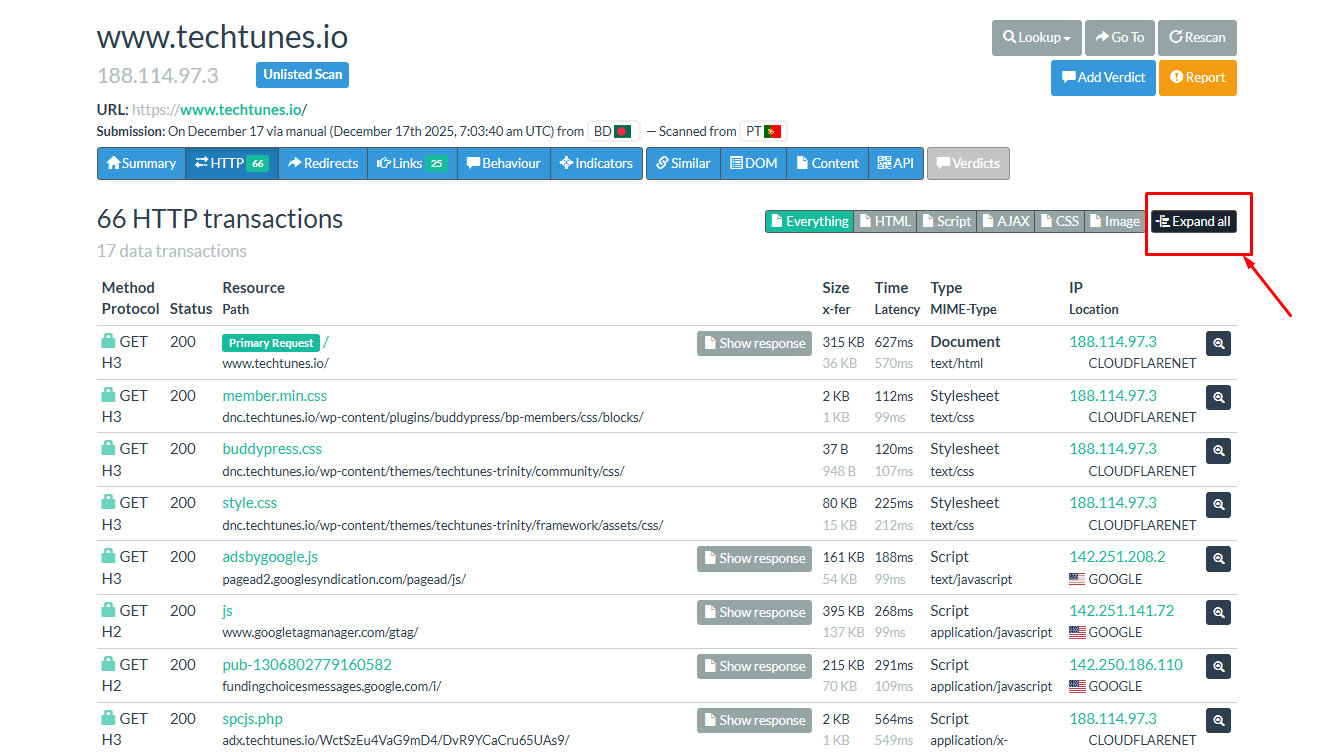Filter transactions by Script type
Screen dimensions: 1334x752
(944, 221)
